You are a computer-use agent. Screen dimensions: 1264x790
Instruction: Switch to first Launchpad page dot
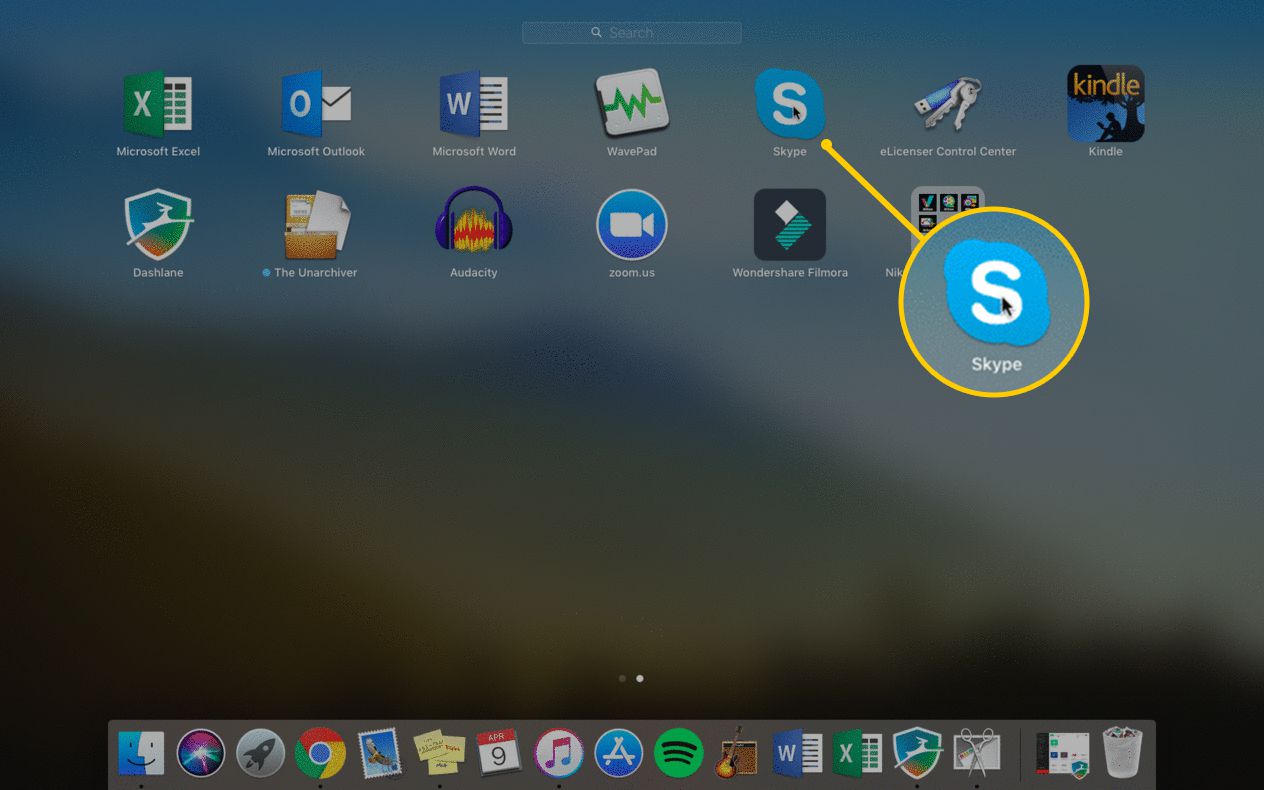622,678
